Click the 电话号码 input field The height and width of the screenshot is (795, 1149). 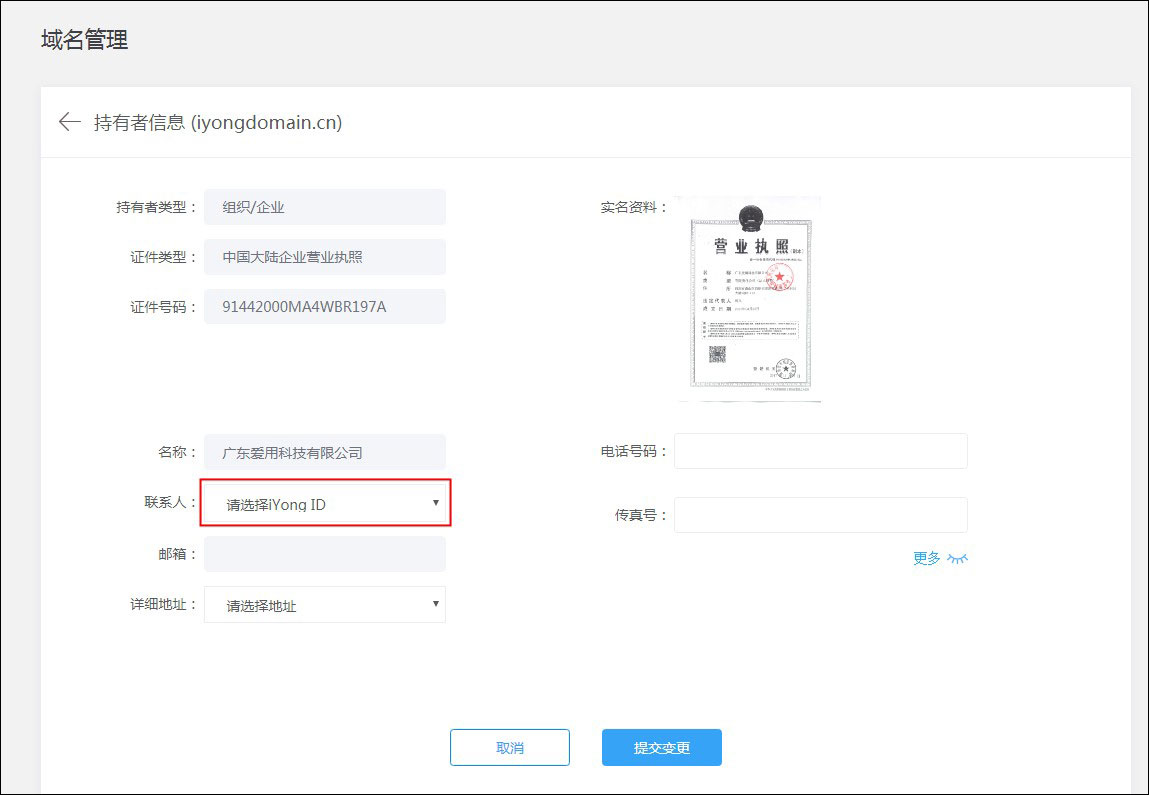820,451
